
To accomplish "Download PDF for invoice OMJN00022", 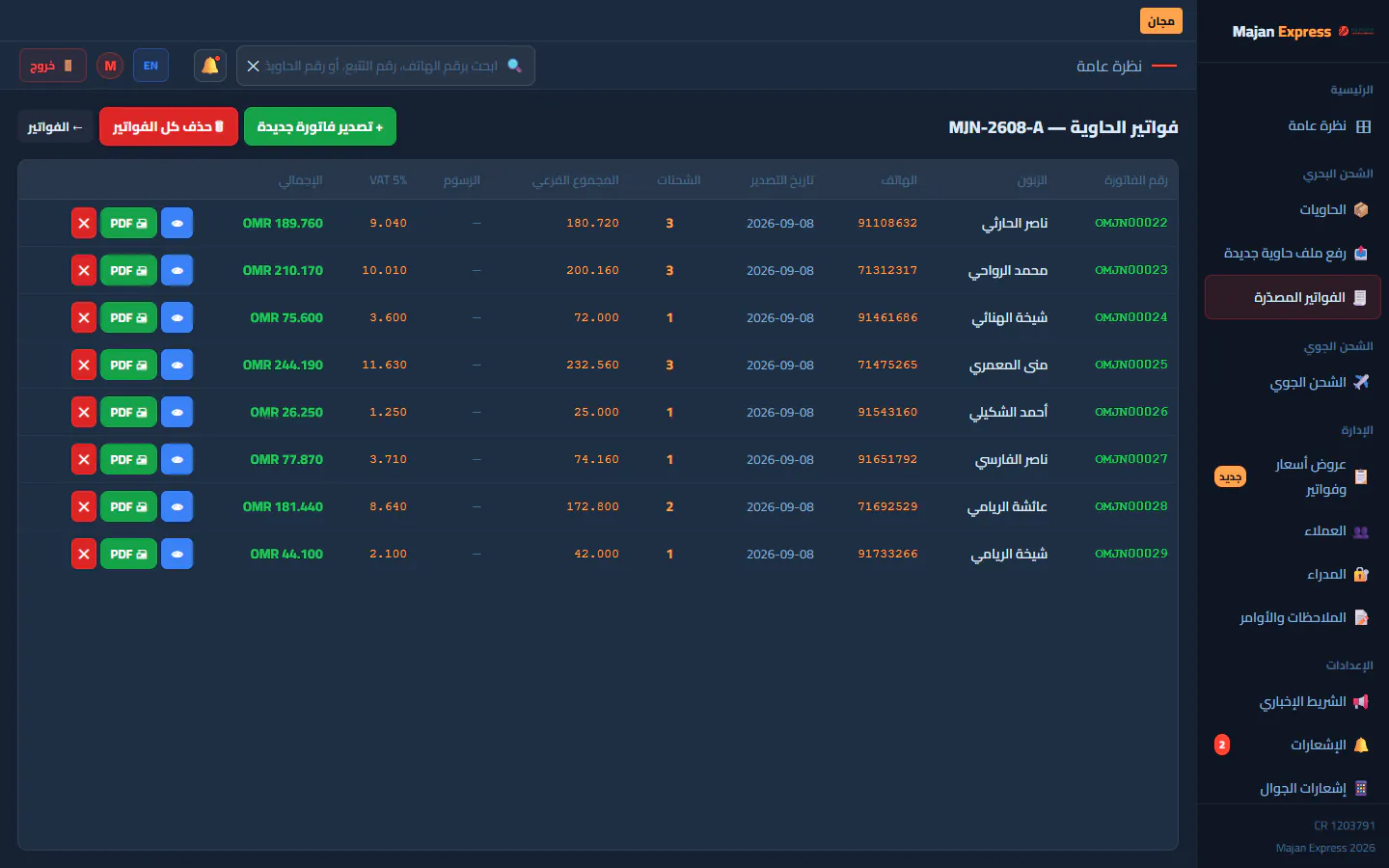I will click(x=128, y=223).
